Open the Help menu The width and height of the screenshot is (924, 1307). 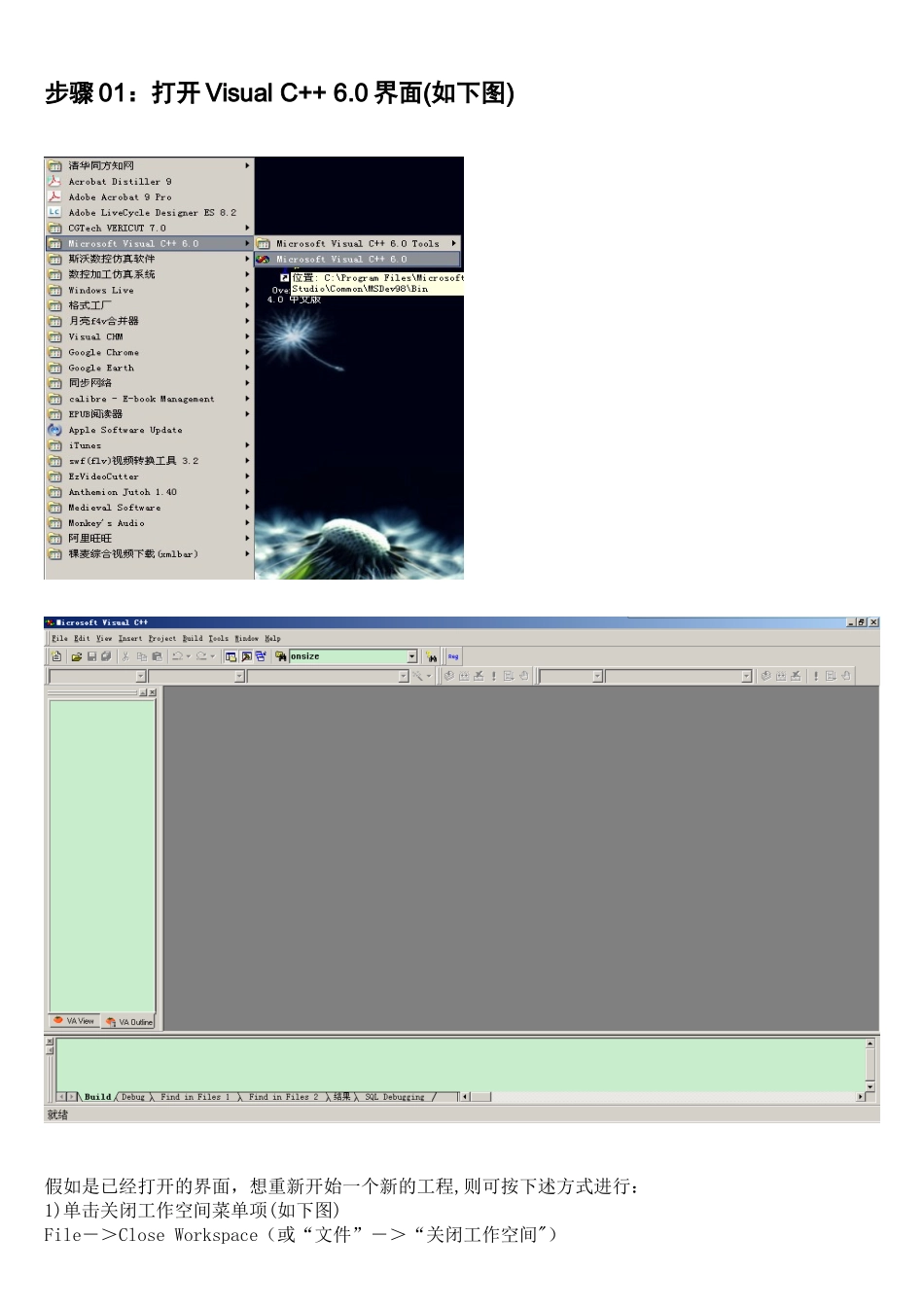tap(272, 639)
